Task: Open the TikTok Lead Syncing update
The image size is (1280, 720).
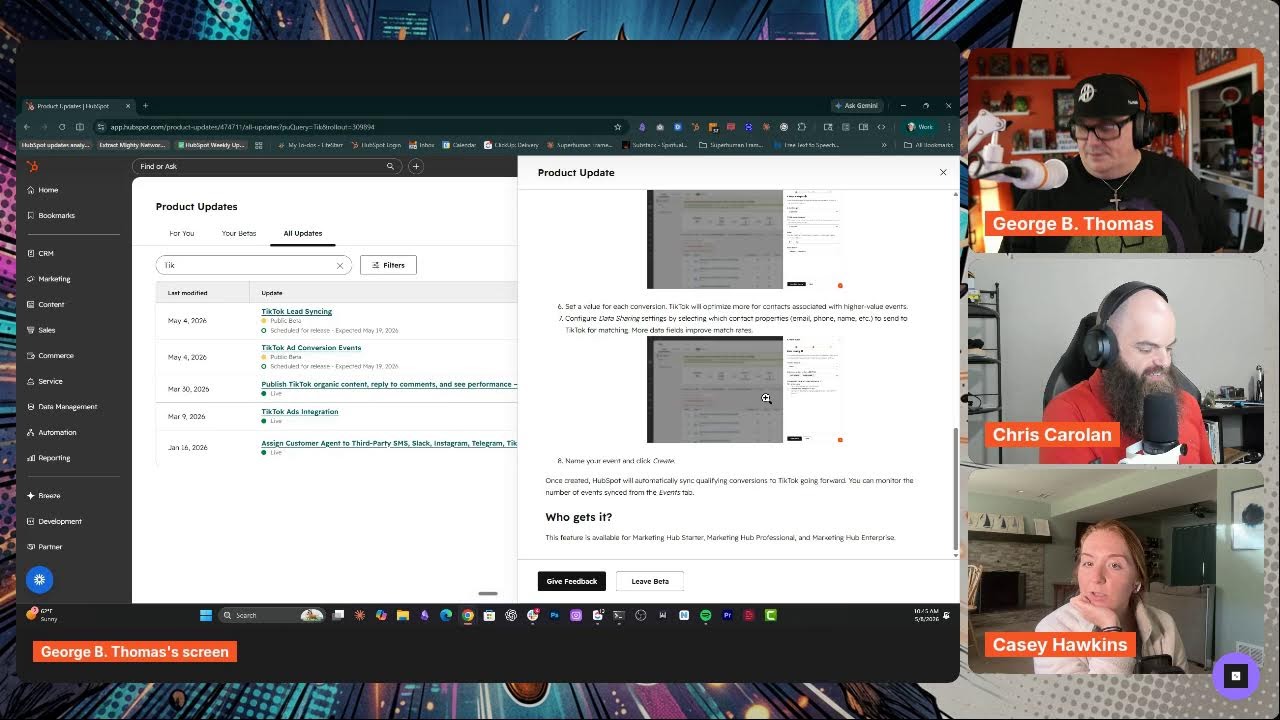Action: tap(297, 311)
